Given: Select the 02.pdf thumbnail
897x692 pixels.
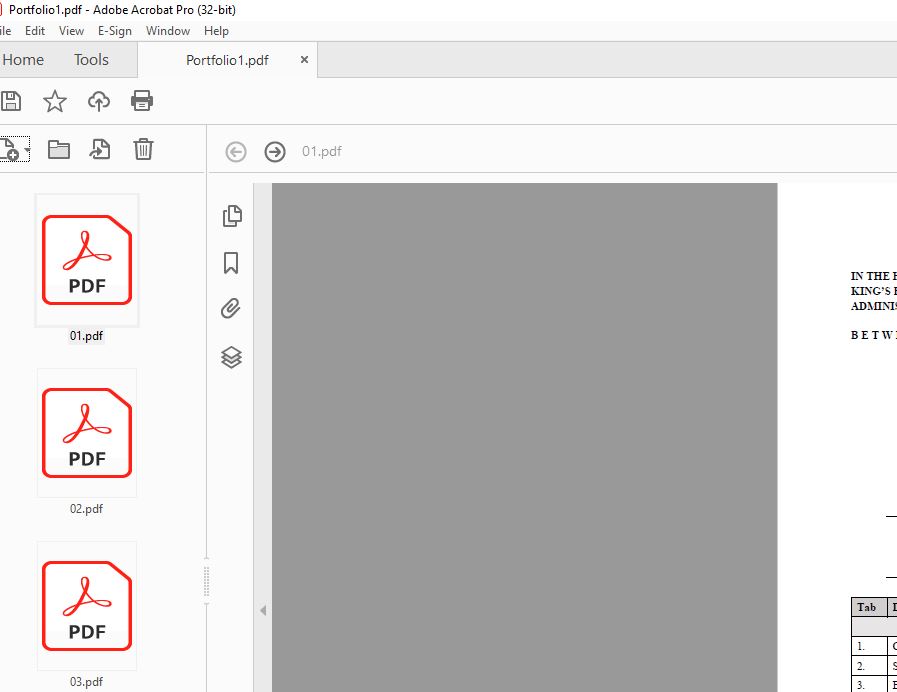Looking at the screenshot, I should tap(86, 432).
